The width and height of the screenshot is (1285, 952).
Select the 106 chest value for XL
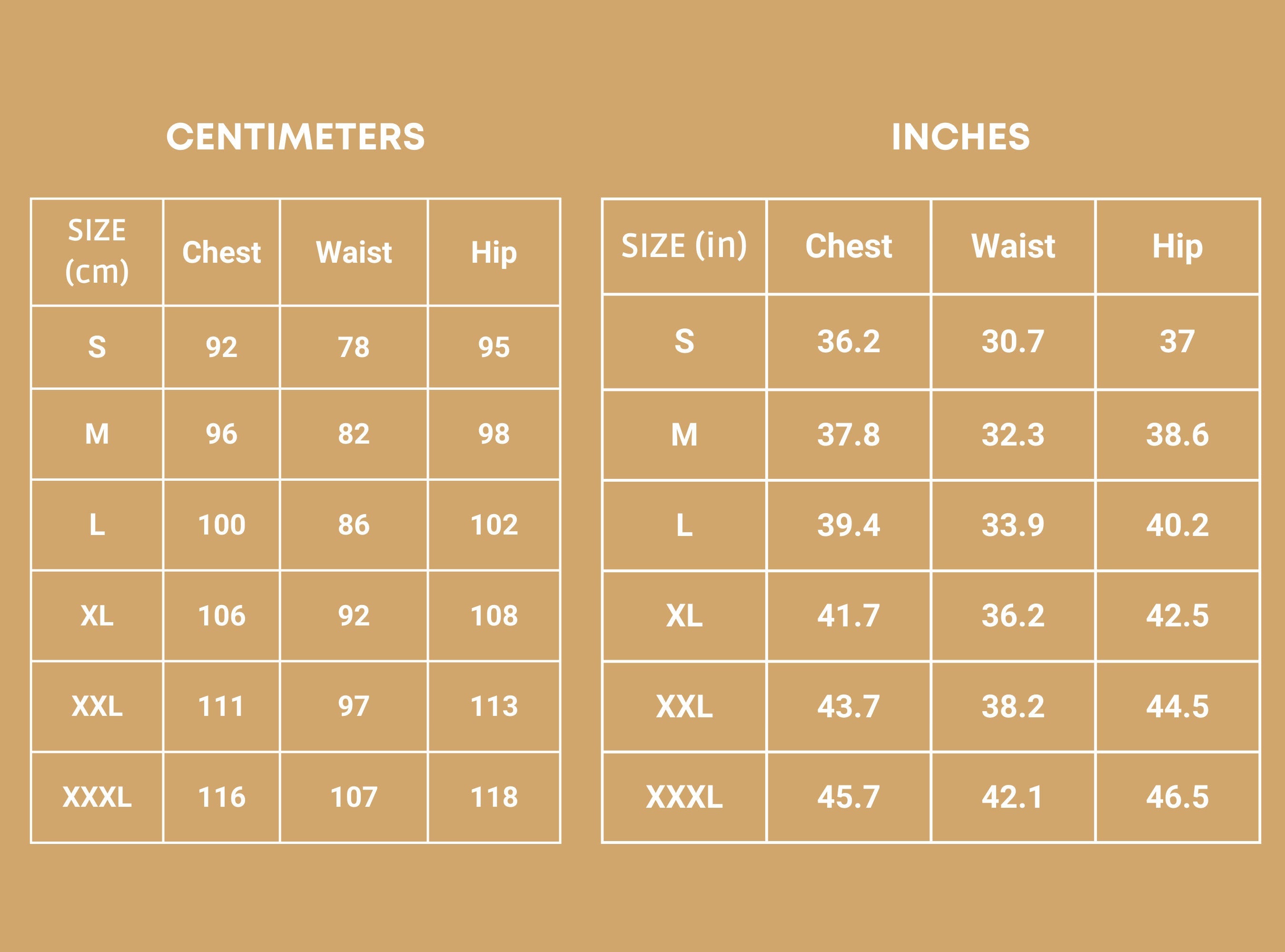click(221, 615)
